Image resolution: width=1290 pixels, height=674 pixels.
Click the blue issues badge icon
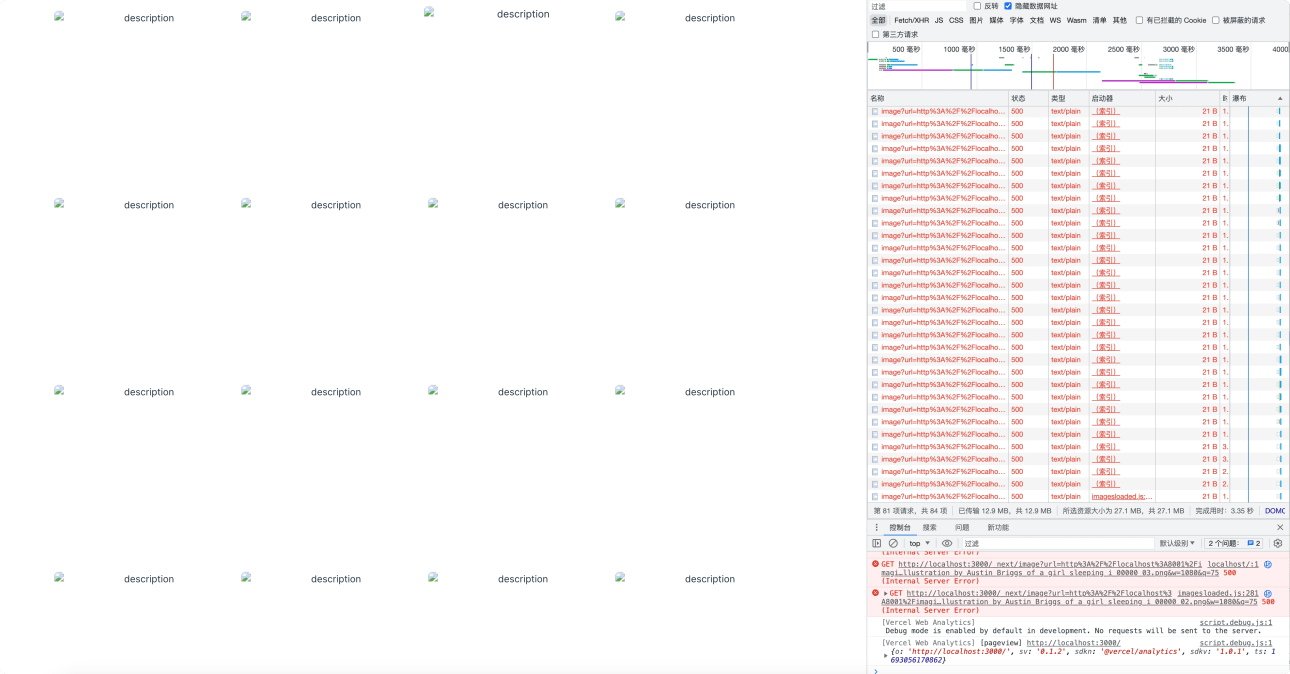pos(1253,543)
